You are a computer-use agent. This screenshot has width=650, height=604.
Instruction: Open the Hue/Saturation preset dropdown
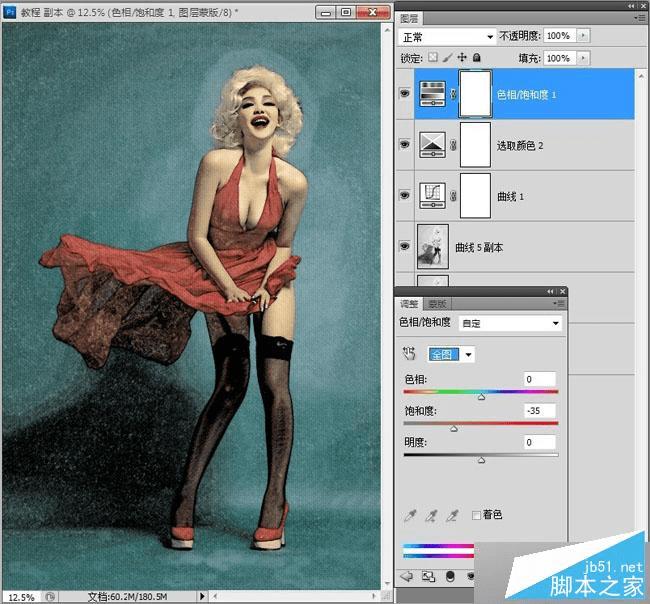coord(510,323)
